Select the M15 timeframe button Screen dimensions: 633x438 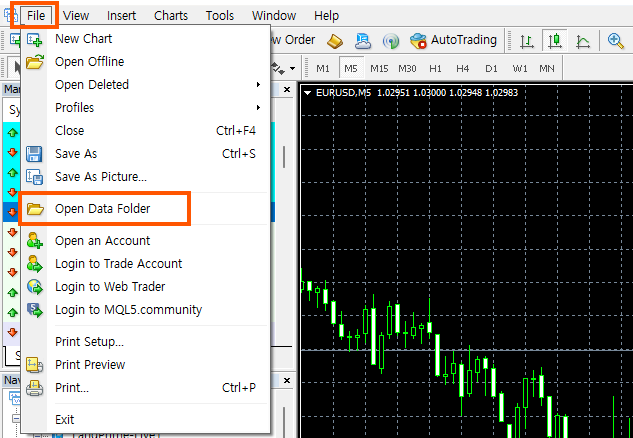click(x=379, y=69)
